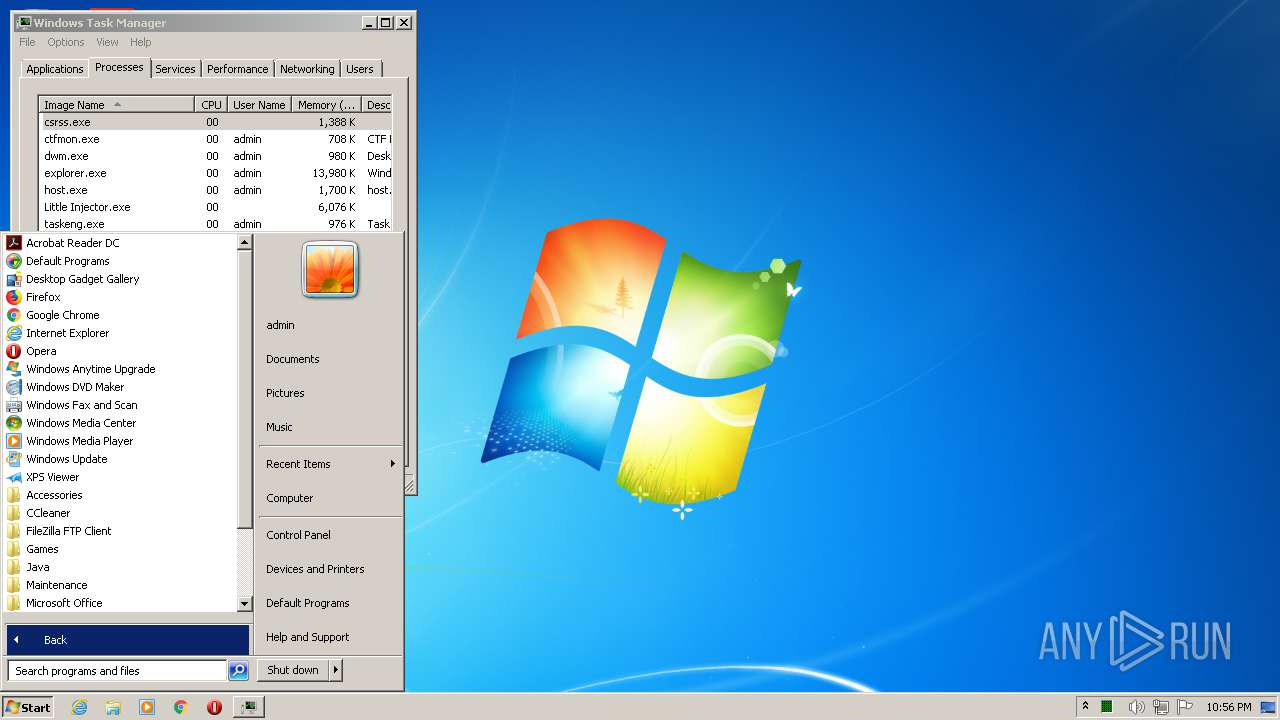
Task: Click the Shut down button
Action: pos(293,670)
